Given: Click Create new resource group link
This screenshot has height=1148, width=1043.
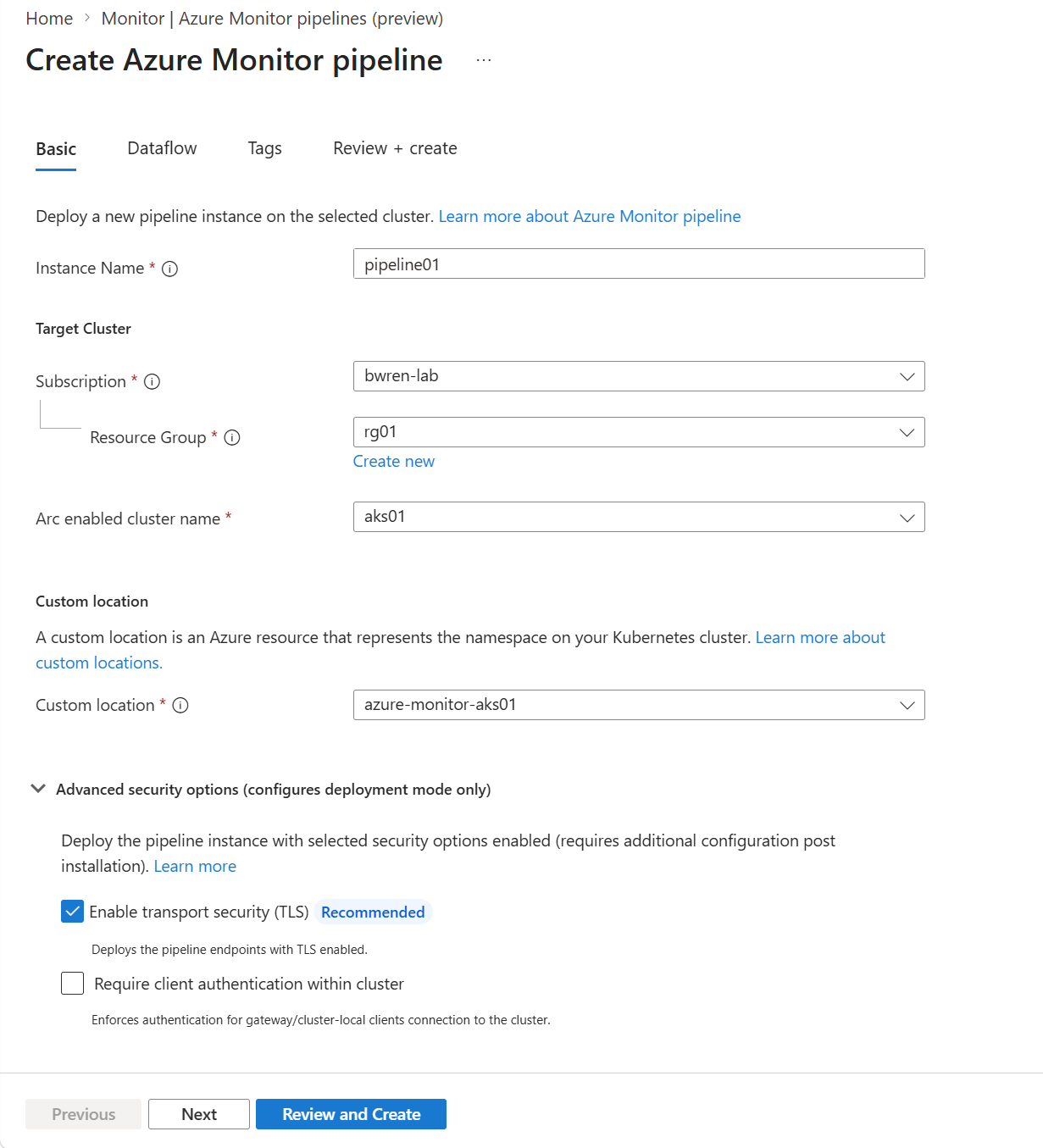Looking at the screenshot, I should [394, 461].
